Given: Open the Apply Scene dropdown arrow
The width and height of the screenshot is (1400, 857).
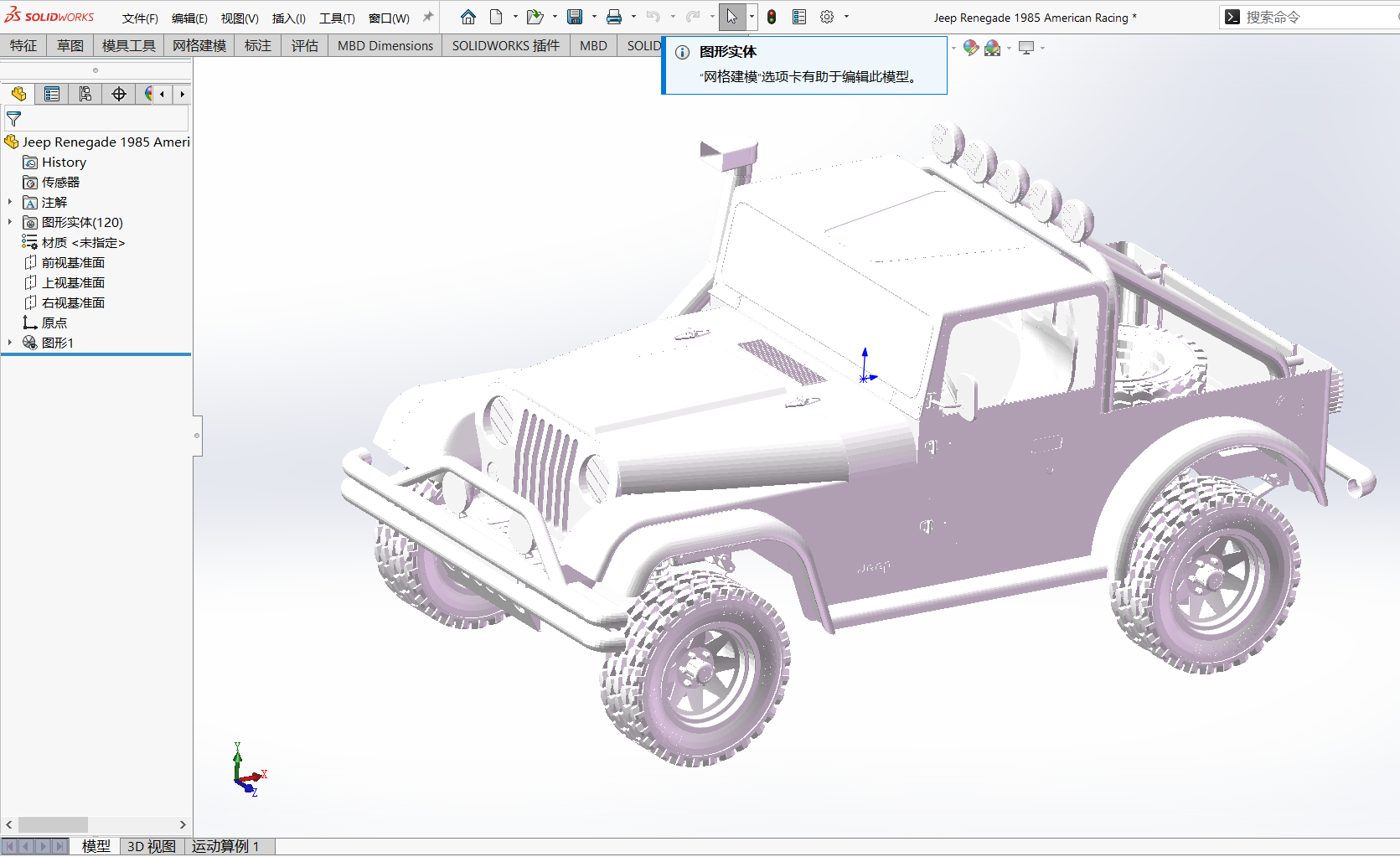Looking at the screenshot, I should pos(1009,48).
